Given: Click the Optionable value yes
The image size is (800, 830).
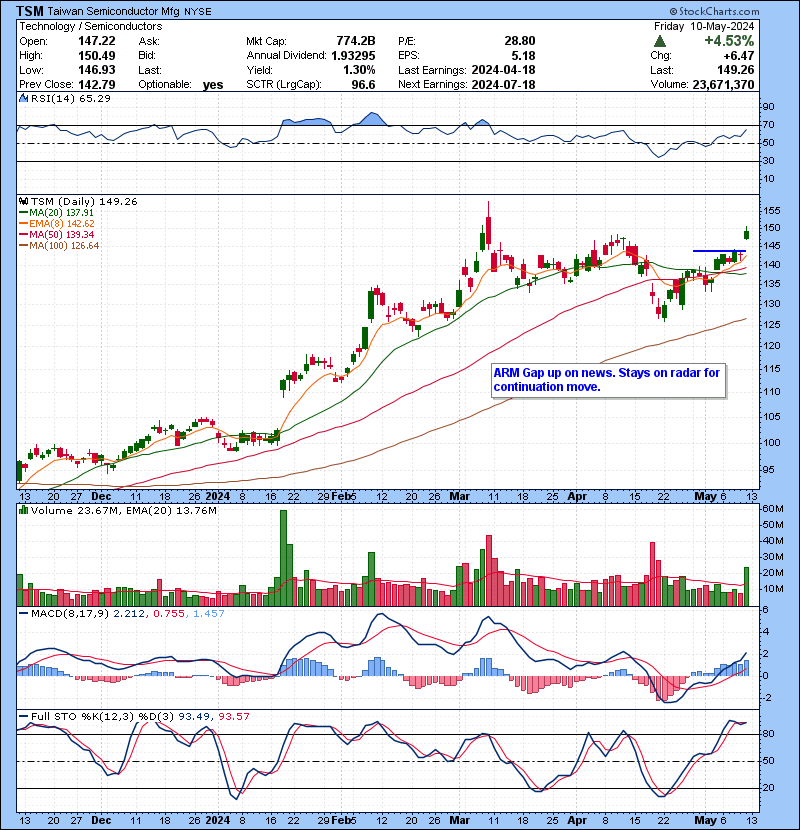Looking at the screenshot, I should [x=213, y=85].
